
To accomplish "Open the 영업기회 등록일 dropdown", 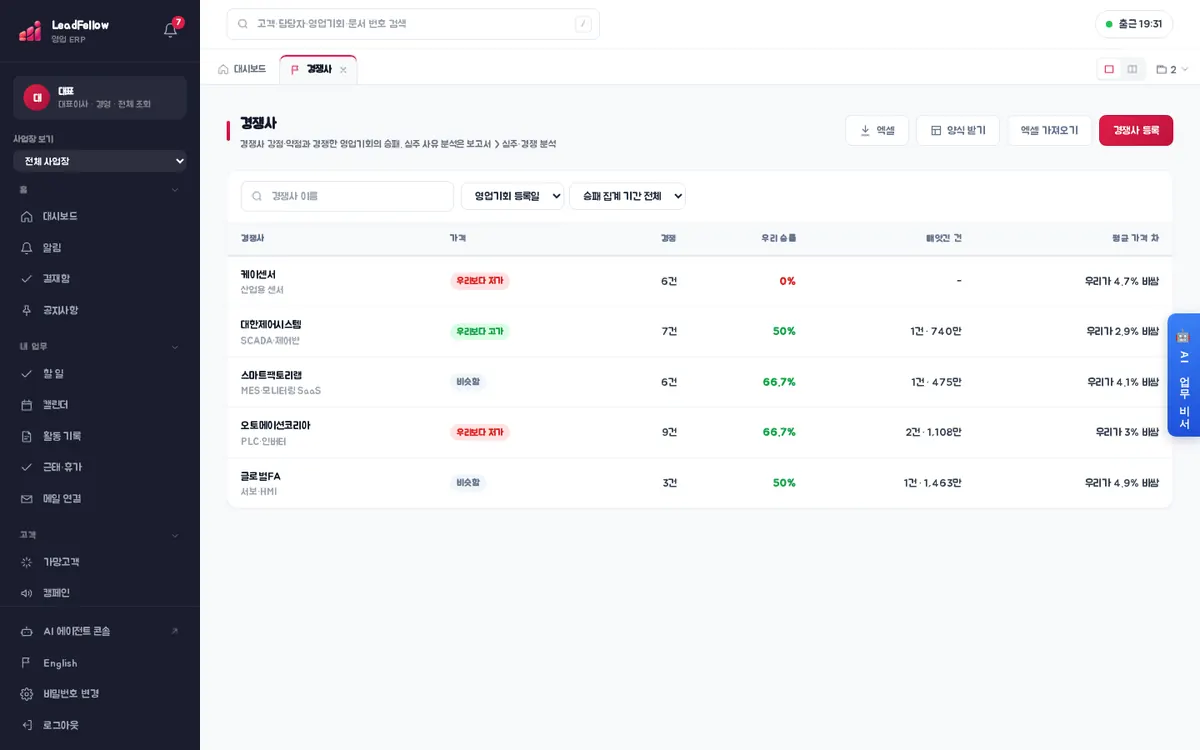I will (512, 196).
